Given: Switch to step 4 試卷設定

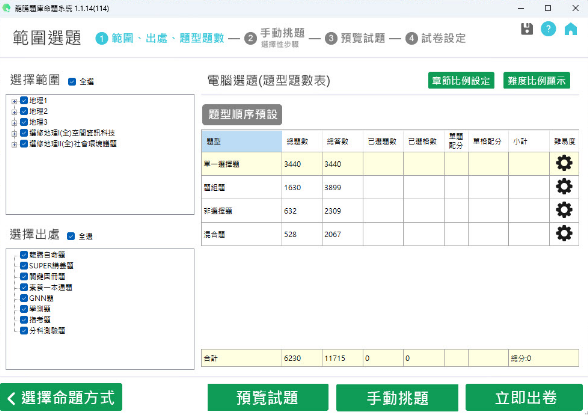Looking at the screenshot, I should coord(435,38).
